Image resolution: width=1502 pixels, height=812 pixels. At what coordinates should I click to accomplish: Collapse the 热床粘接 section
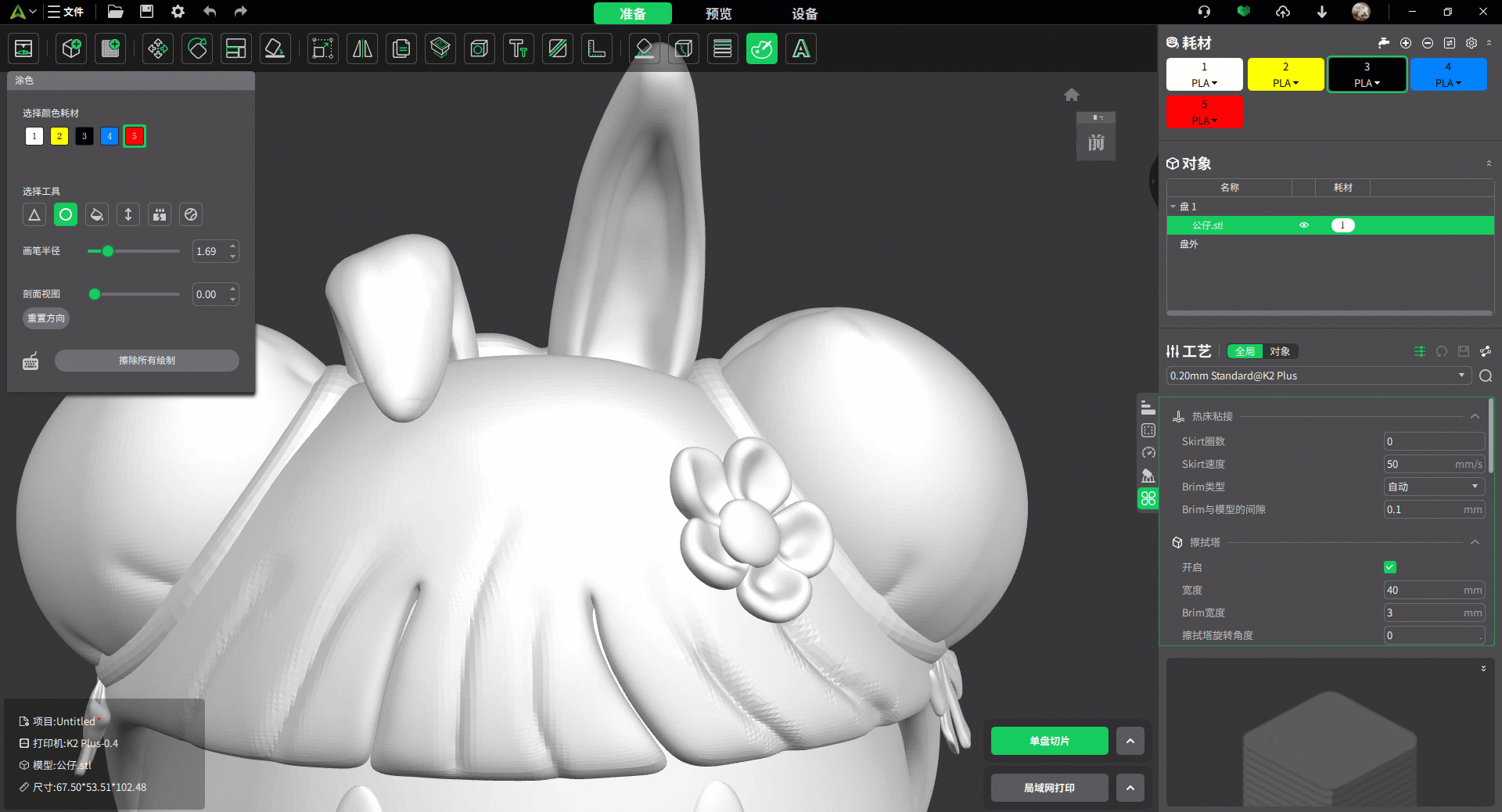pyautogui.click(x=1475, y=416)
